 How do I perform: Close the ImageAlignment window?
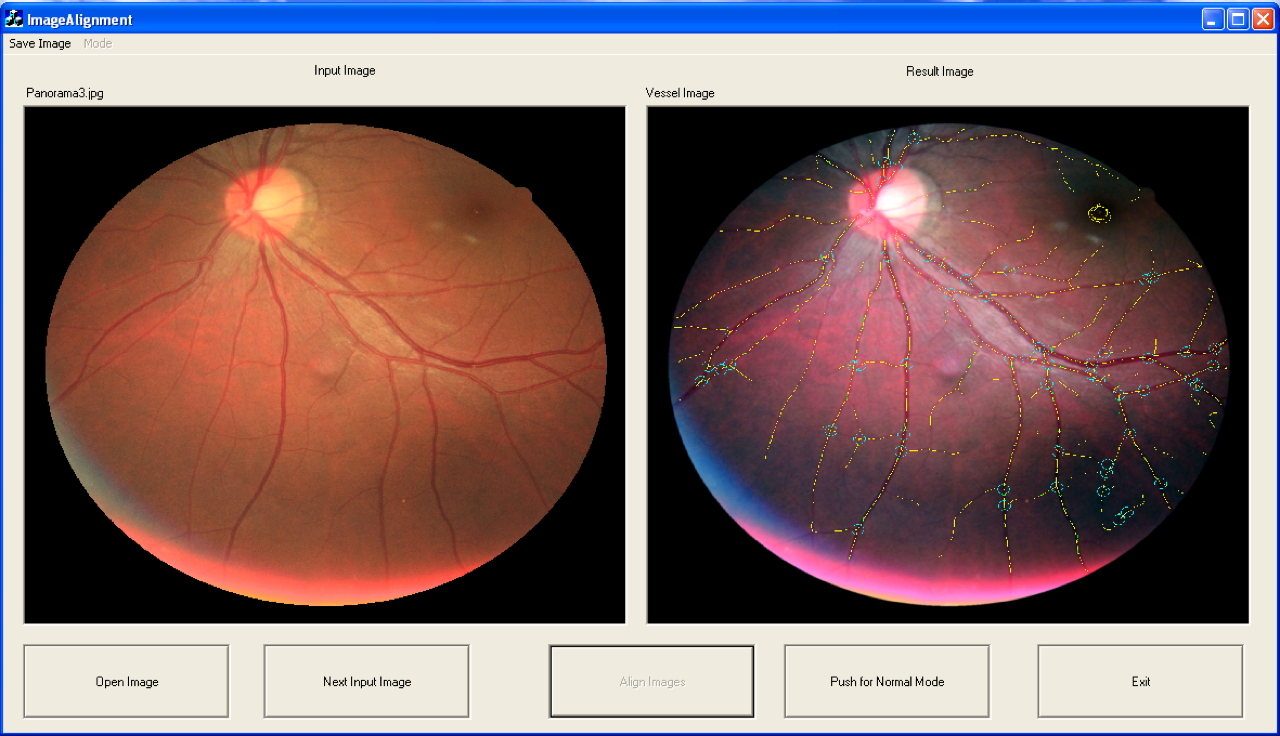[1263, 19]
